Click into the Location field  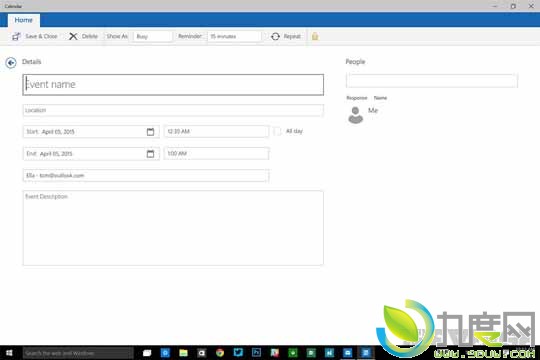(173, 110)
